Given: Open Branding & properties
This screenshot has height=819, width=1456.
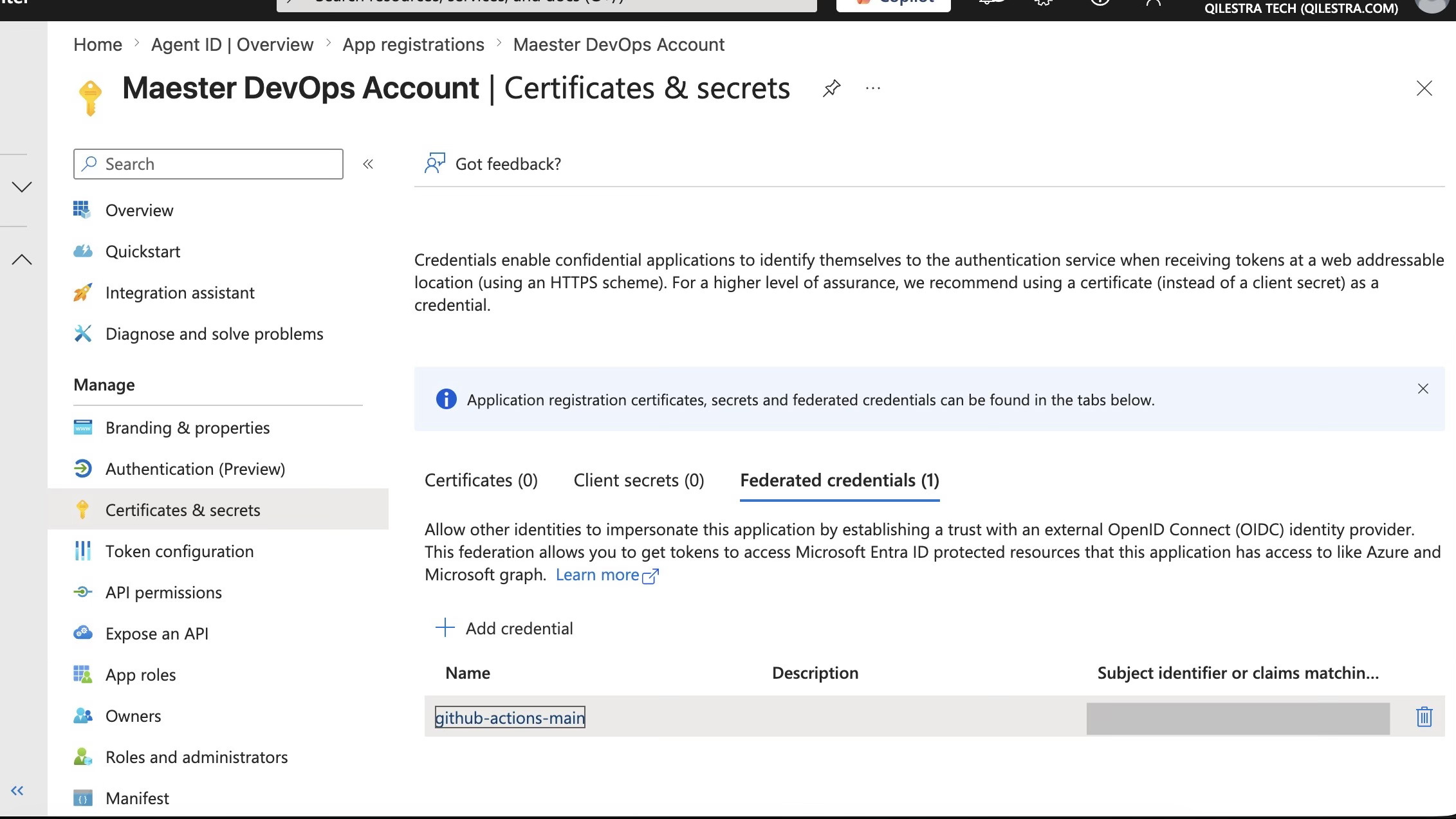Looking at the screenshot, I should click(188, 428).
